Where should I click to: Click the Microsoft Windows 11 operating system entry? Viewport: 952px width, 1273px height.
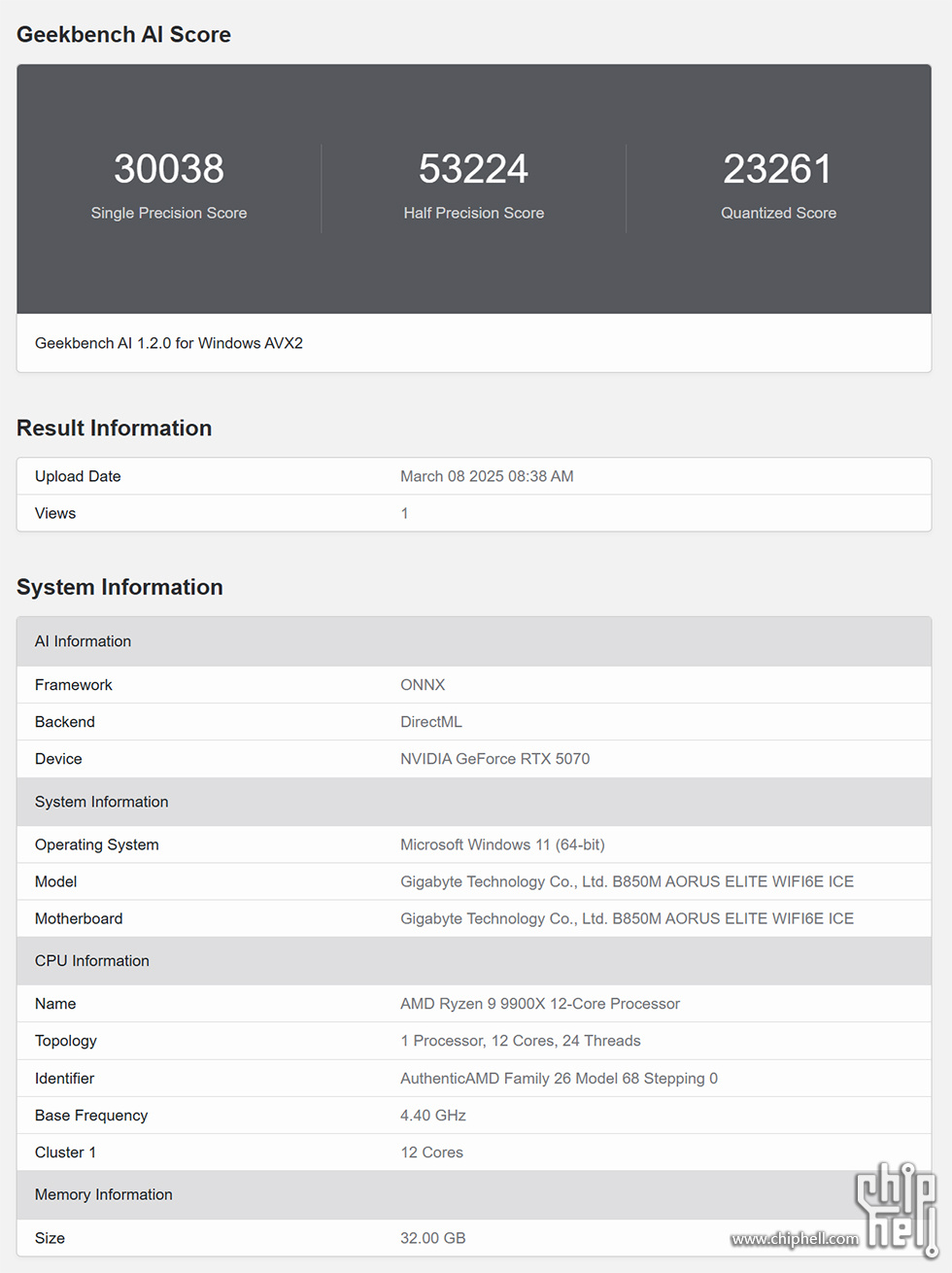pyautogui.click(x=502, y=844)
